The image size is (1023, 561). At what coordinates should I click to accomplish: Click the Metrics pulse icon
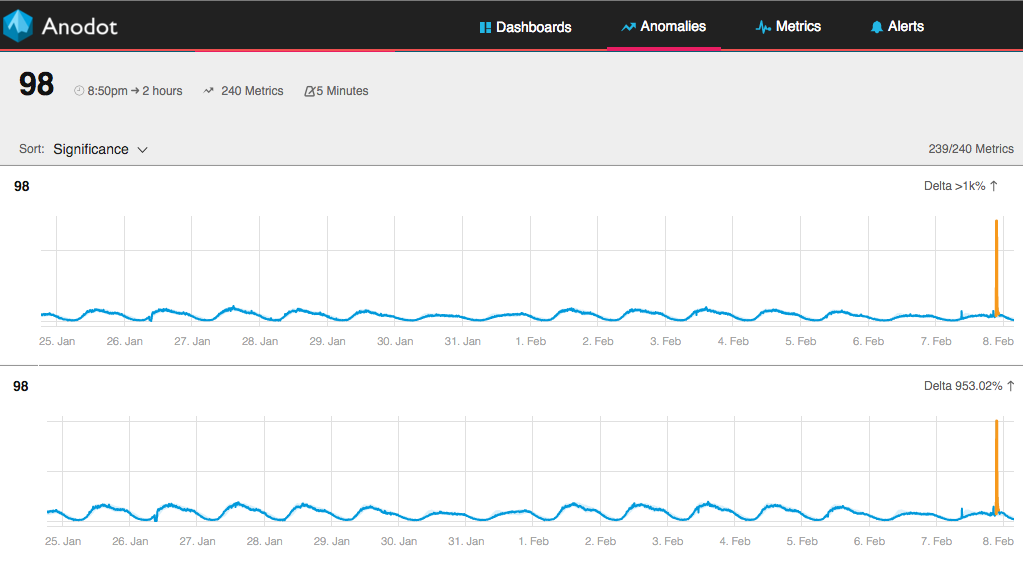(763, 27)
